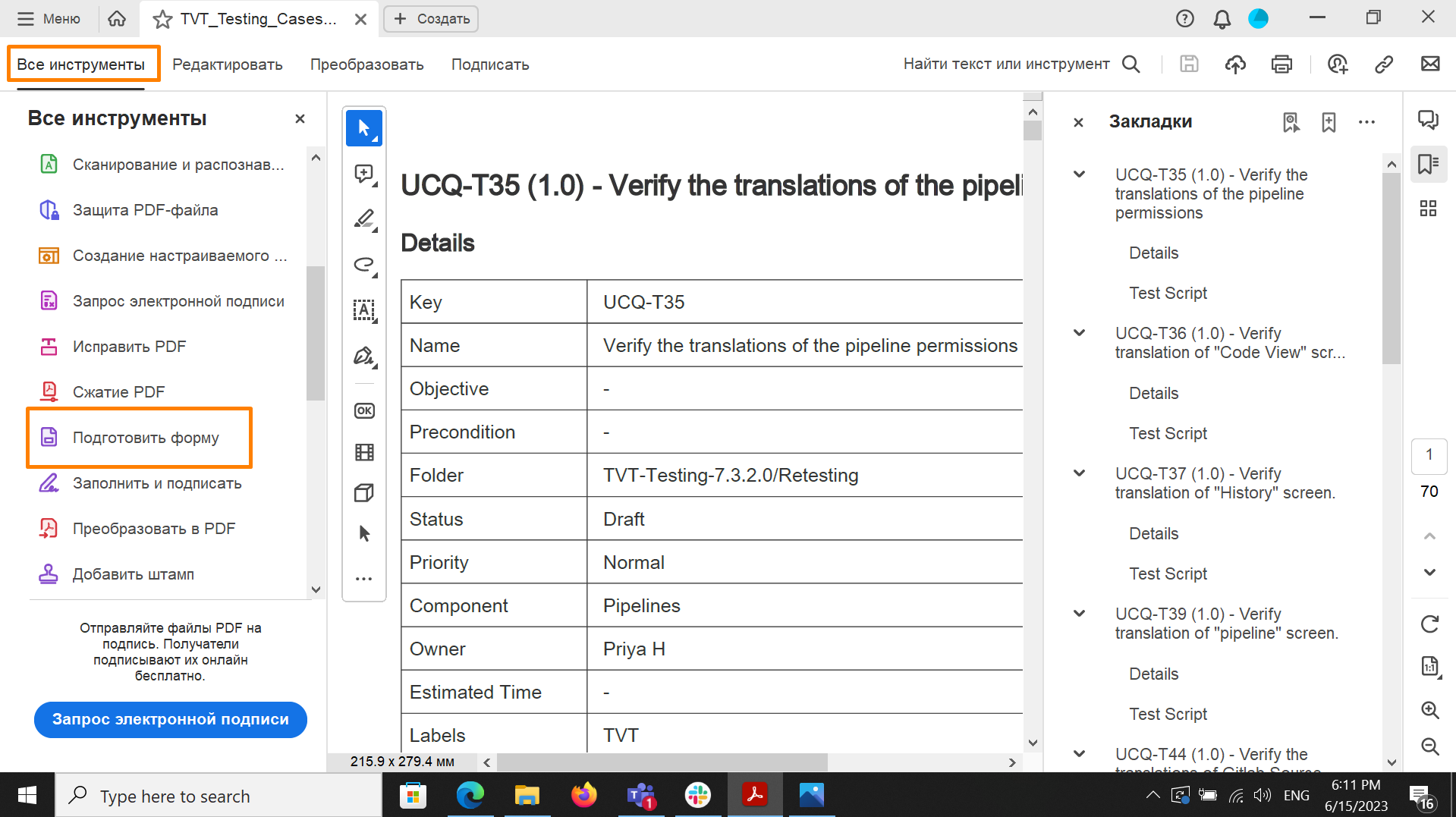Collapse UCQ-T37 bookmark
The height and width of the screenshot is (817, 1456).
pyautogui.click(x=1079, y=473)
